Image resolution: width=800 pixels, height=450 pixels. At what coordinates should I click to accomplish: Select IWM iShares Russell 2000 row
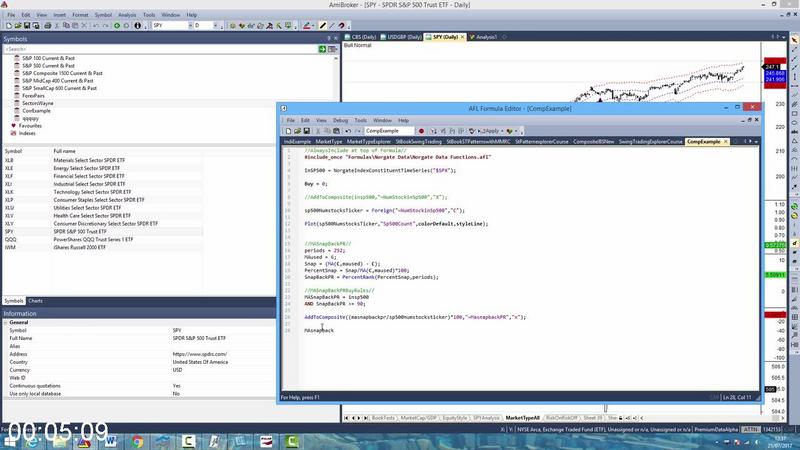pyautogui.click(x=102, y=247)
